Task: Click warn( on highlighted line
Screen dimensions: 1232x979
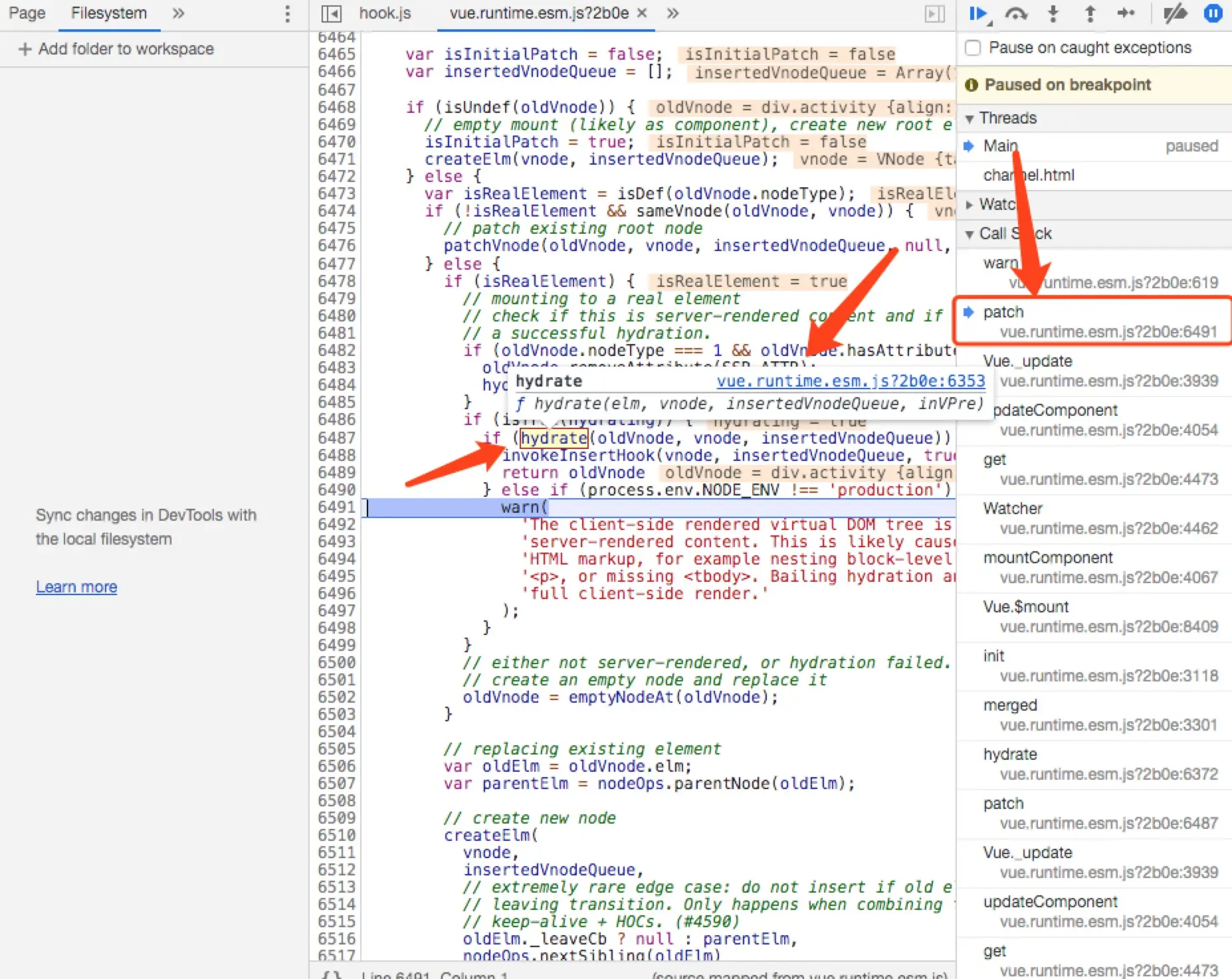Action: (x=524, y=507)
